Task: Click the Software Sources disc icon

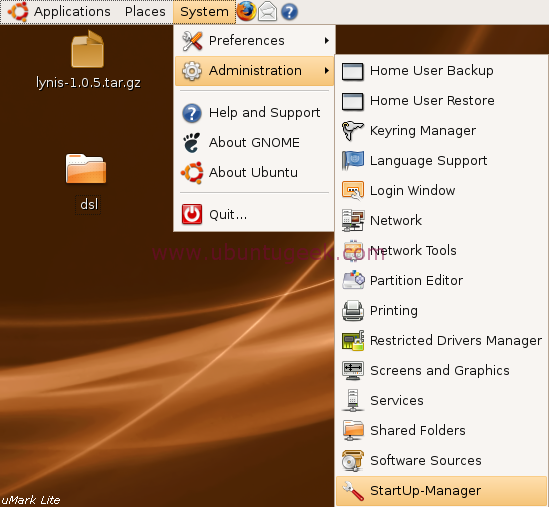Action: pos(353,461)
